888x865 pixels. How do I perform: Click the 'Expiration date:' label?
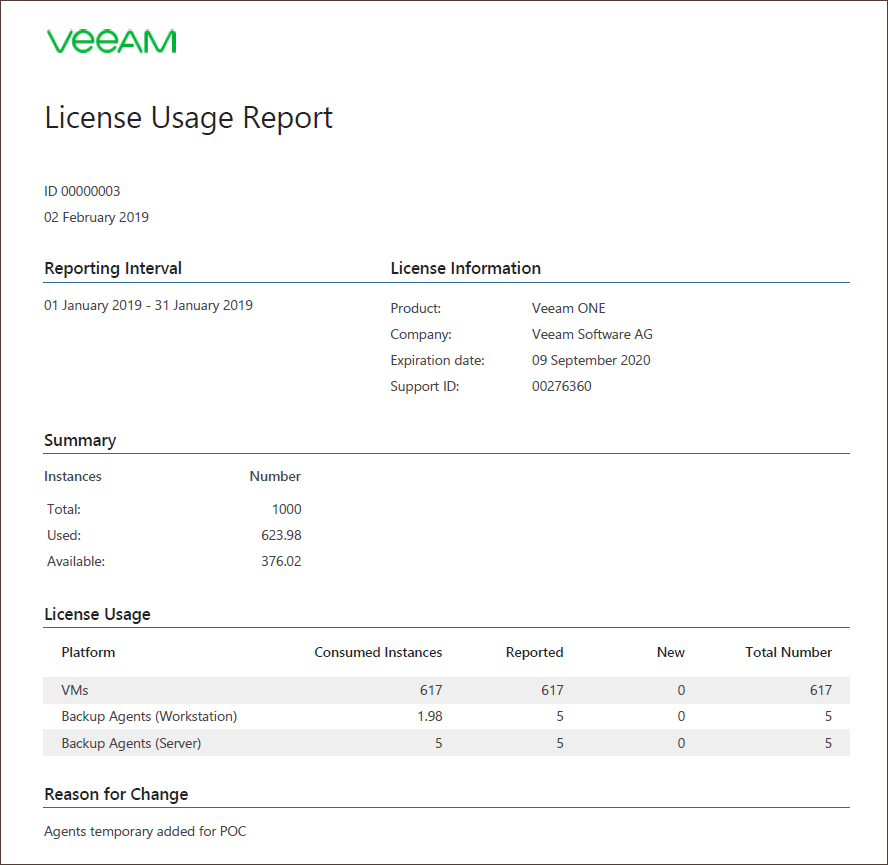437,361
